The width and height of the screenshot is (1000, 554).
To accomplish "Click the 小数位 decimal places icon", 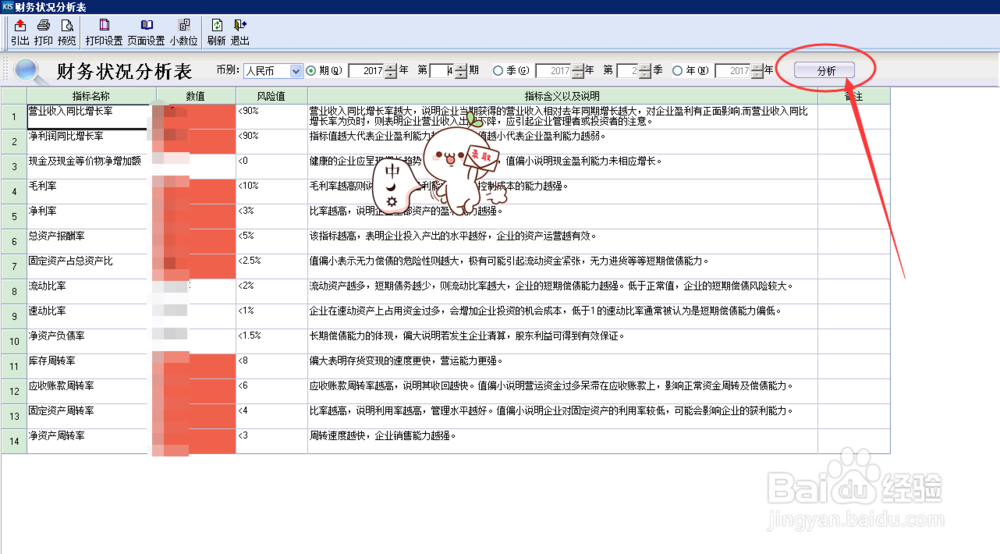I will (x=184, y=32).
